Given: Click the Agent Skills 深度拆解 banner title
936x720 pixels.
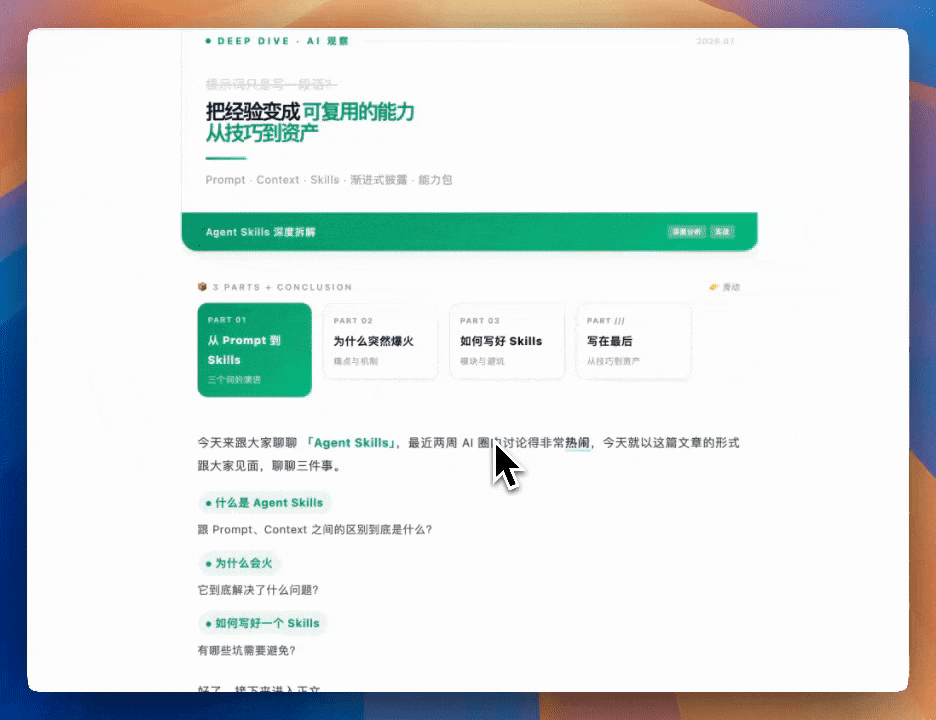Looking at the screenshot, I should click(261, 232).
